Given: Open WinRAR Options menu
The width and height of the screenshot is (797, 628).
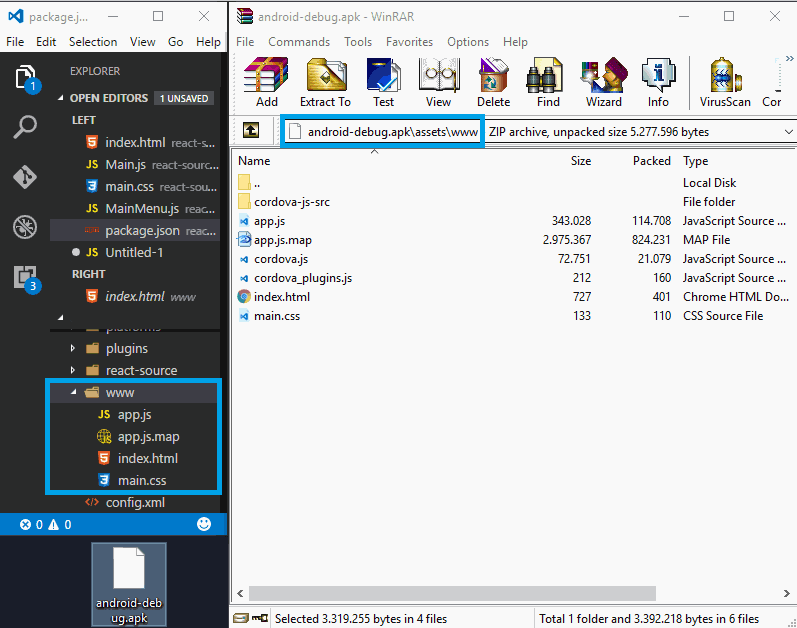Looking at the screenshot, I should click(x=468, y=42).
